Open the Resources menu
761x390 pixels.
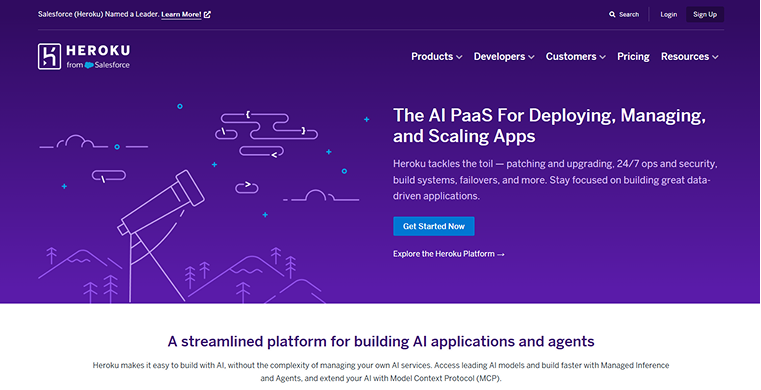point(690,57)
